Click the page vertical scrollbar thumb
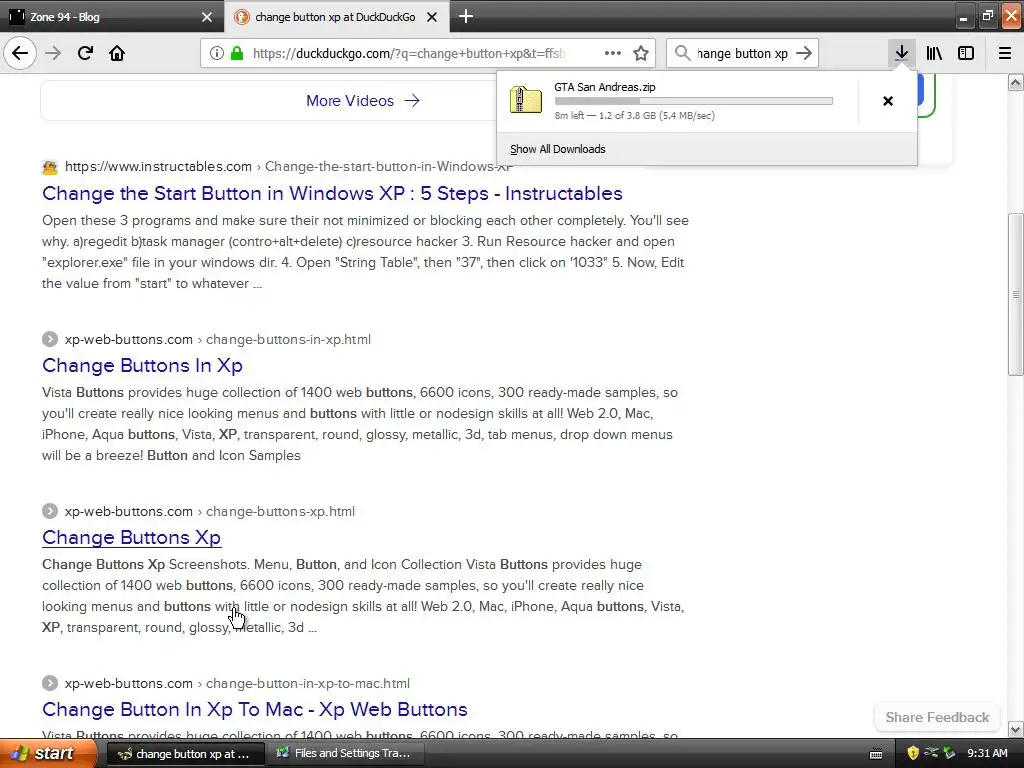Screen dimensions: 1024x768 coord(1015,294)
